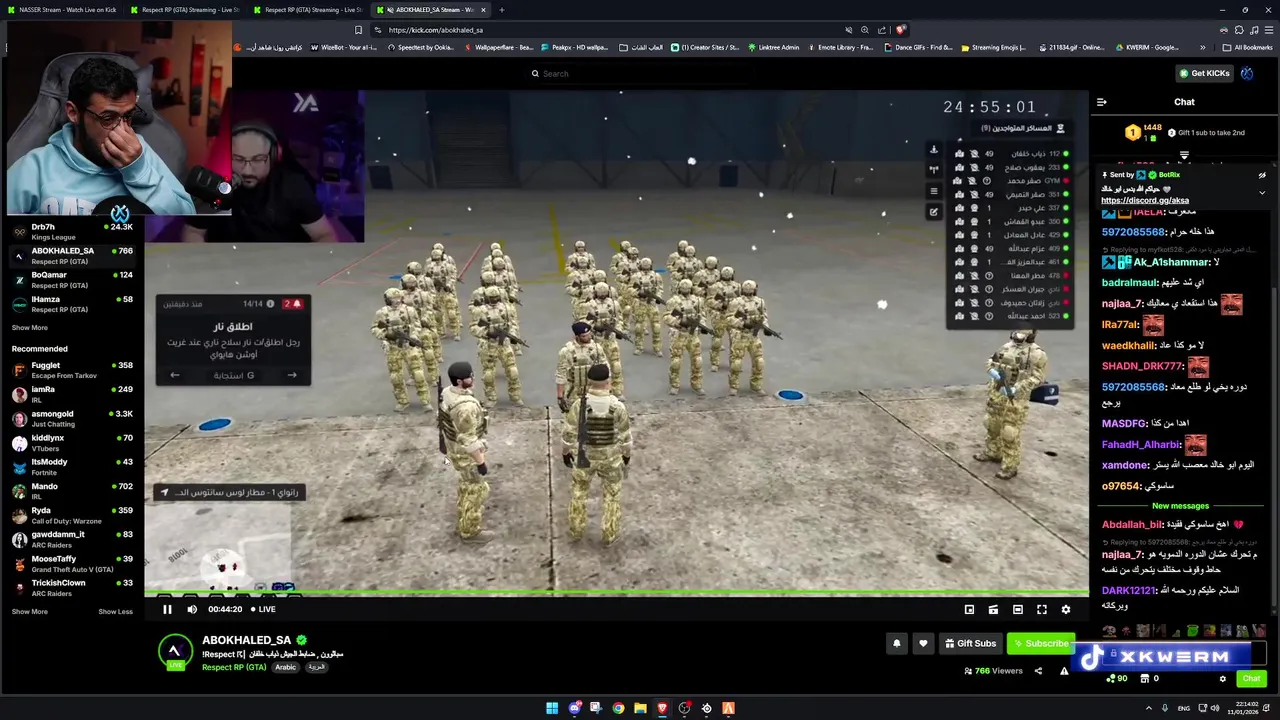Click bookmark this page icon
Viewport: 1280px width, 720px height.
(x=358, y=30)
